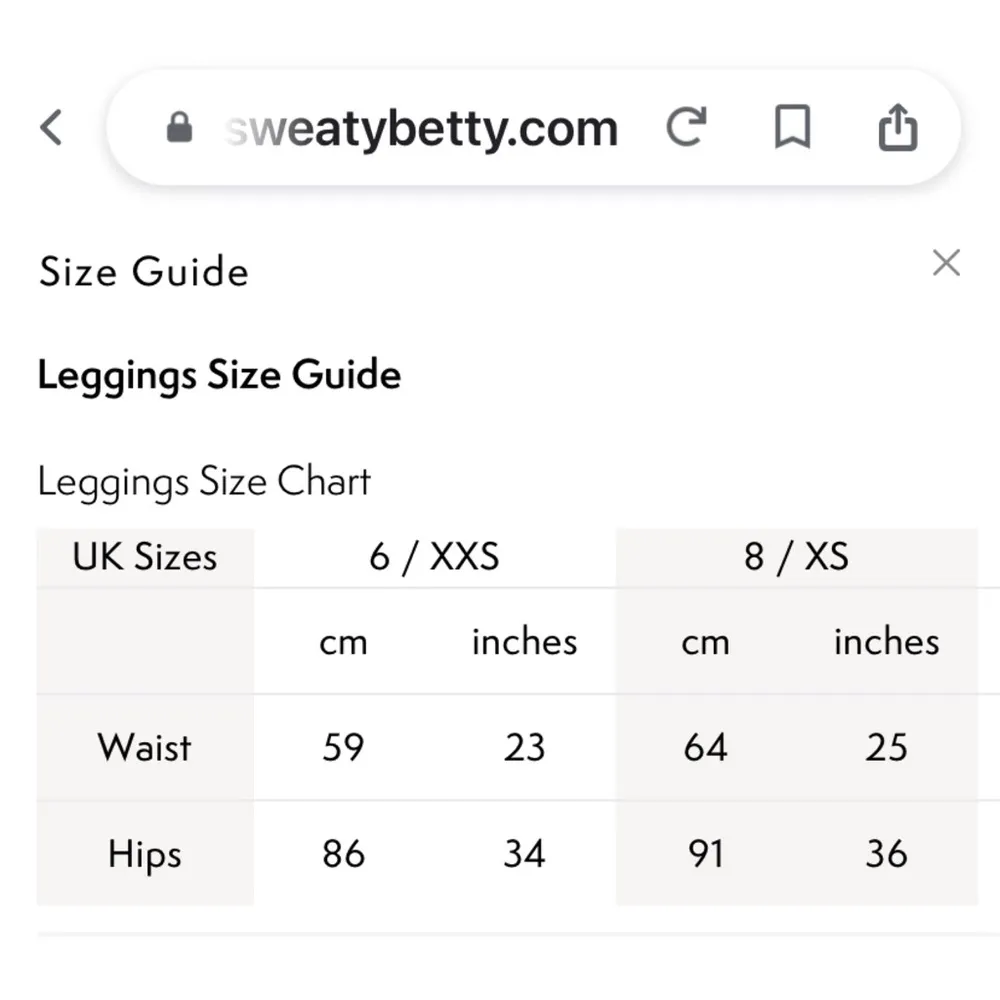Tap the sweatybetty.com address bar
This screenshot has width=1000, height=1000.
coord(420,128)
